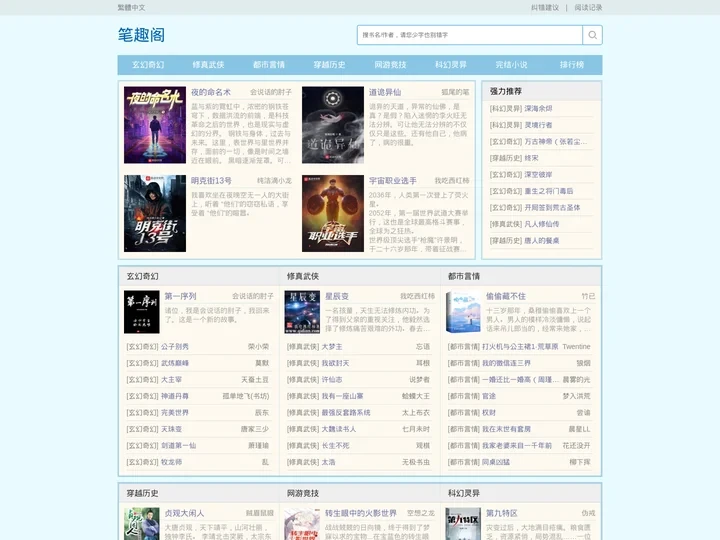The height and width of the screenshot is (540, 720).
Task: Open the 星辰变 title link
Action: [x=337, y=296]
